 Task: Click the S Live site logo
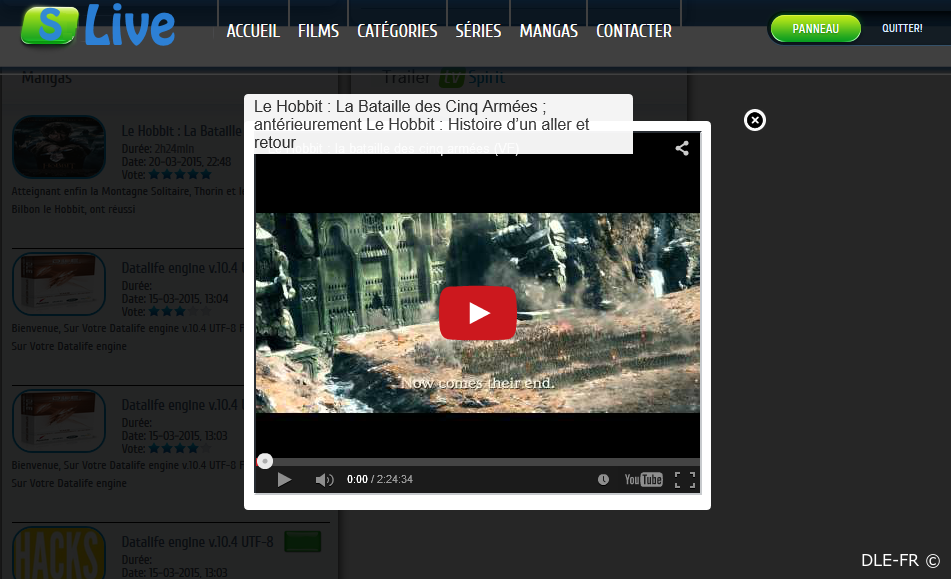[98, 25]
